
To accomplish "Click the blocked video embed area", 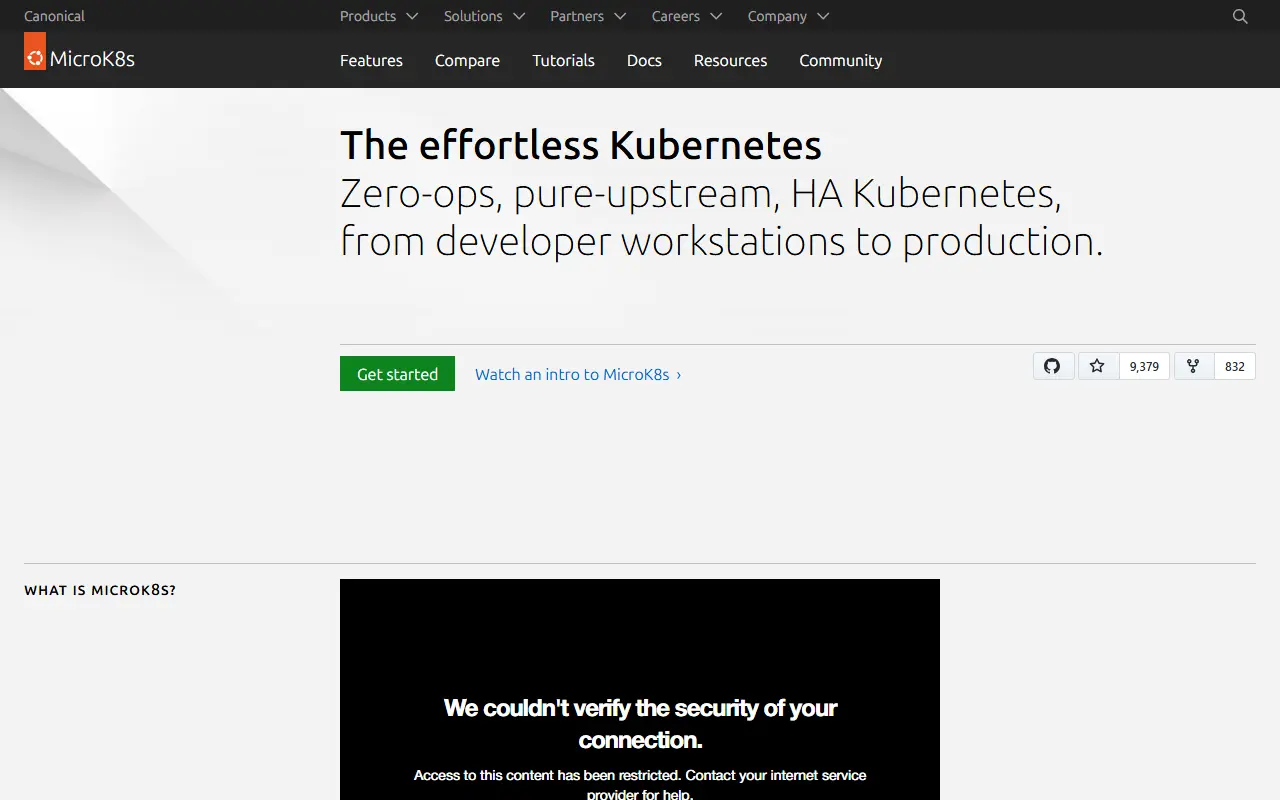I will point(640,689).
